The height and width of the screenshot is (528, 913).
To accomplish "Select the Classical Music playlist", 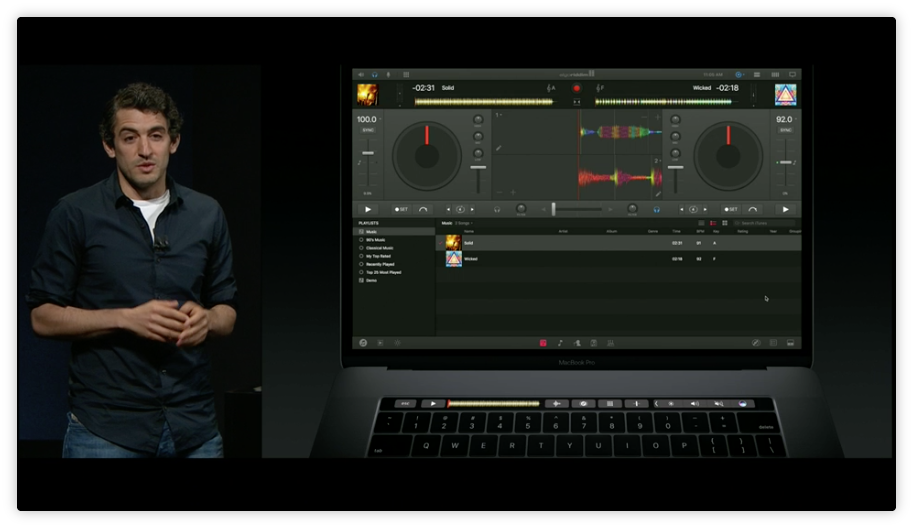I will [x=394, y=248].
